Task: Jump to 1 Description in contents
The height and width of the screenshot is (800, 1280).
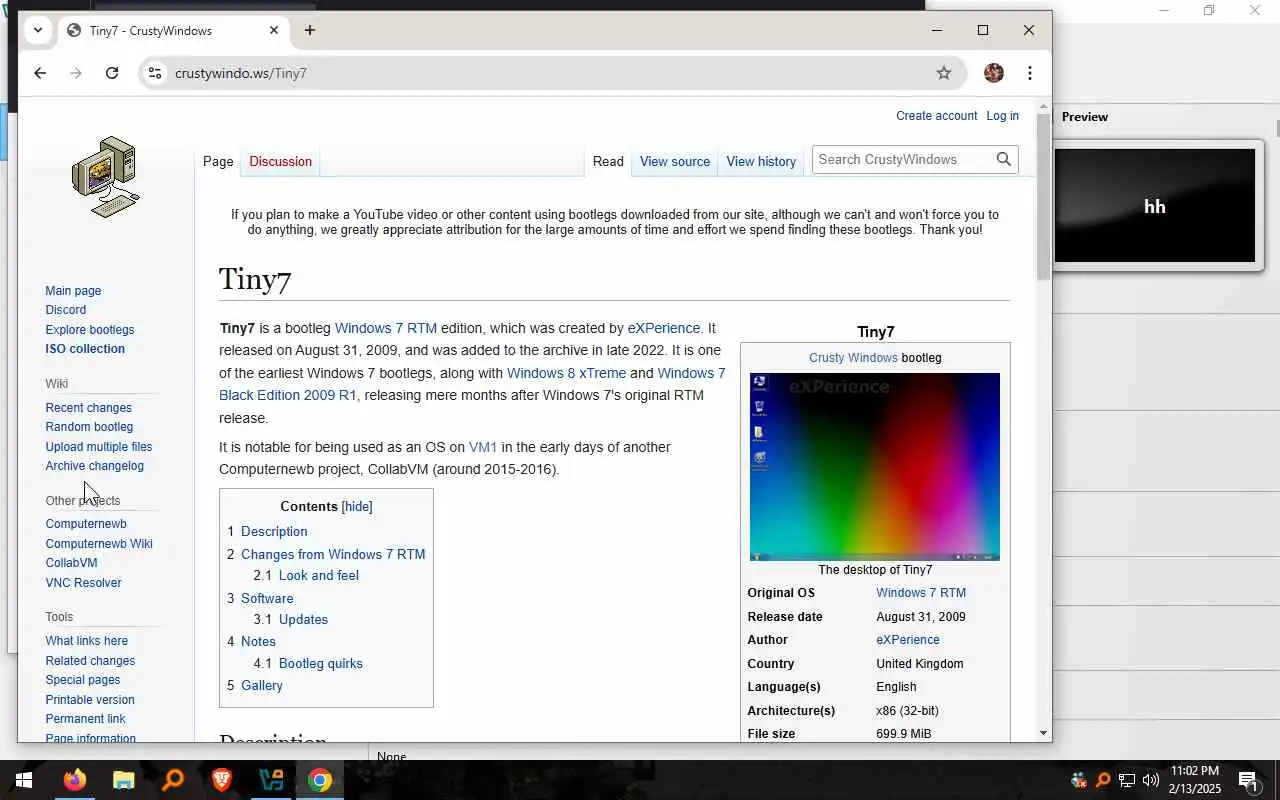Action: point(267,532)
